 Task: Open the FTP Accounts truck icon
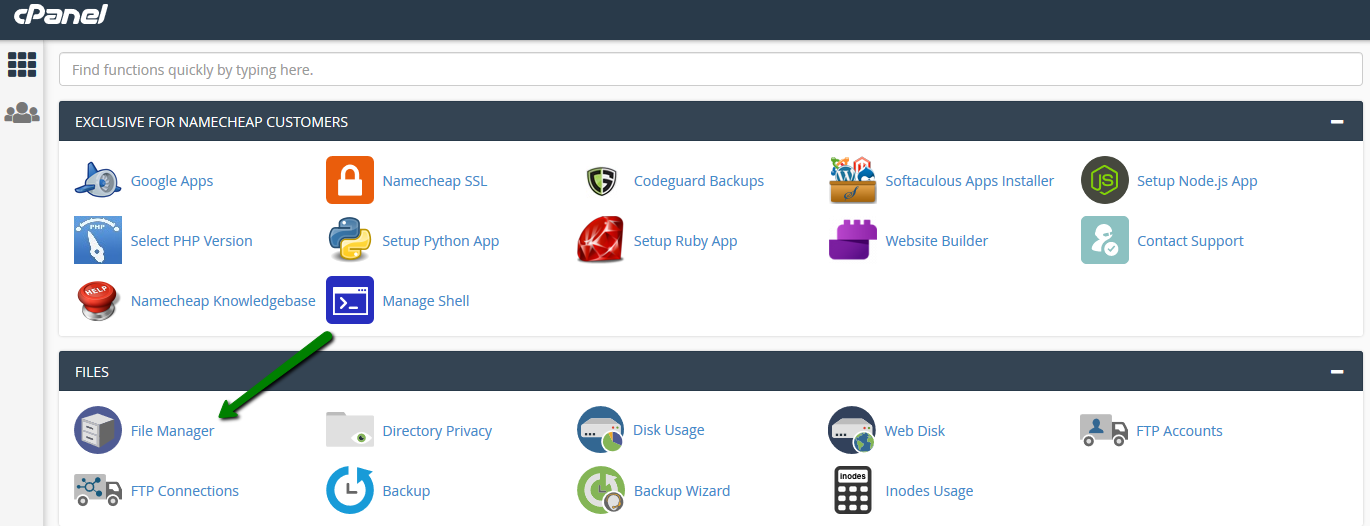pos(1104,431)
